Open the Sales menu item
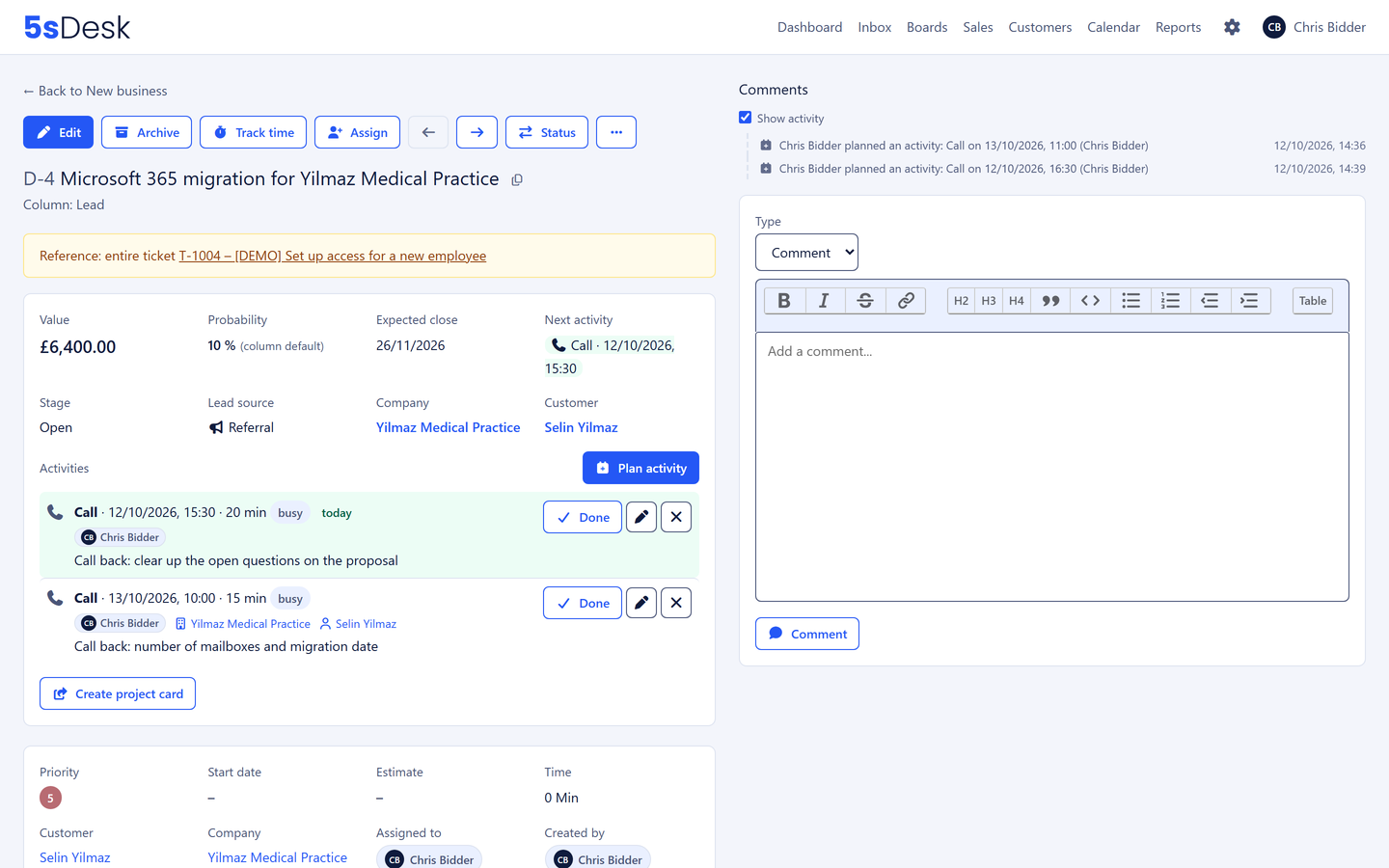The width and height of the screenshot is (1389, 868). click(x=978, y=27)
